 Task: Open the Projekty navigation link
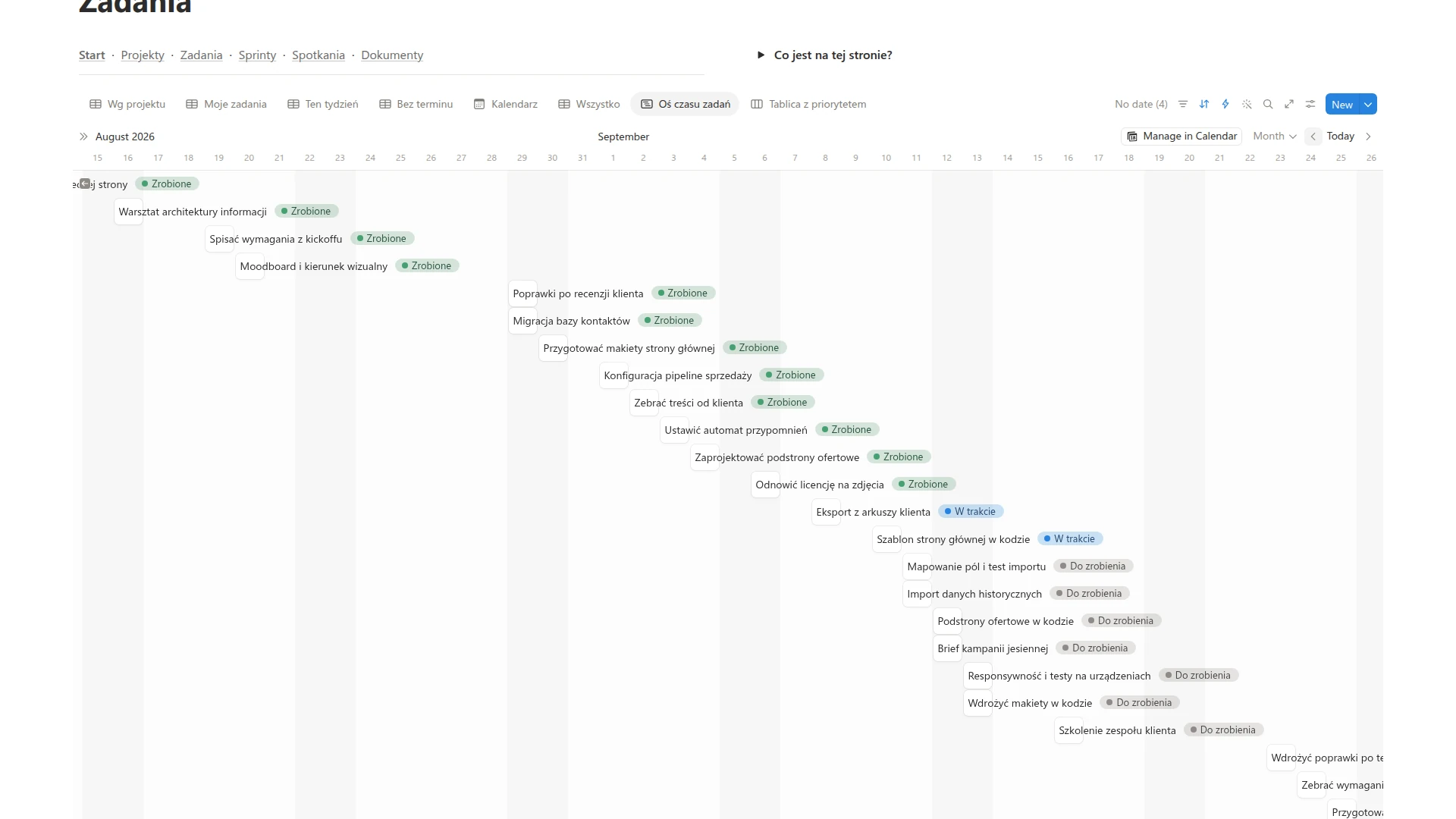(x=143, y=55)
